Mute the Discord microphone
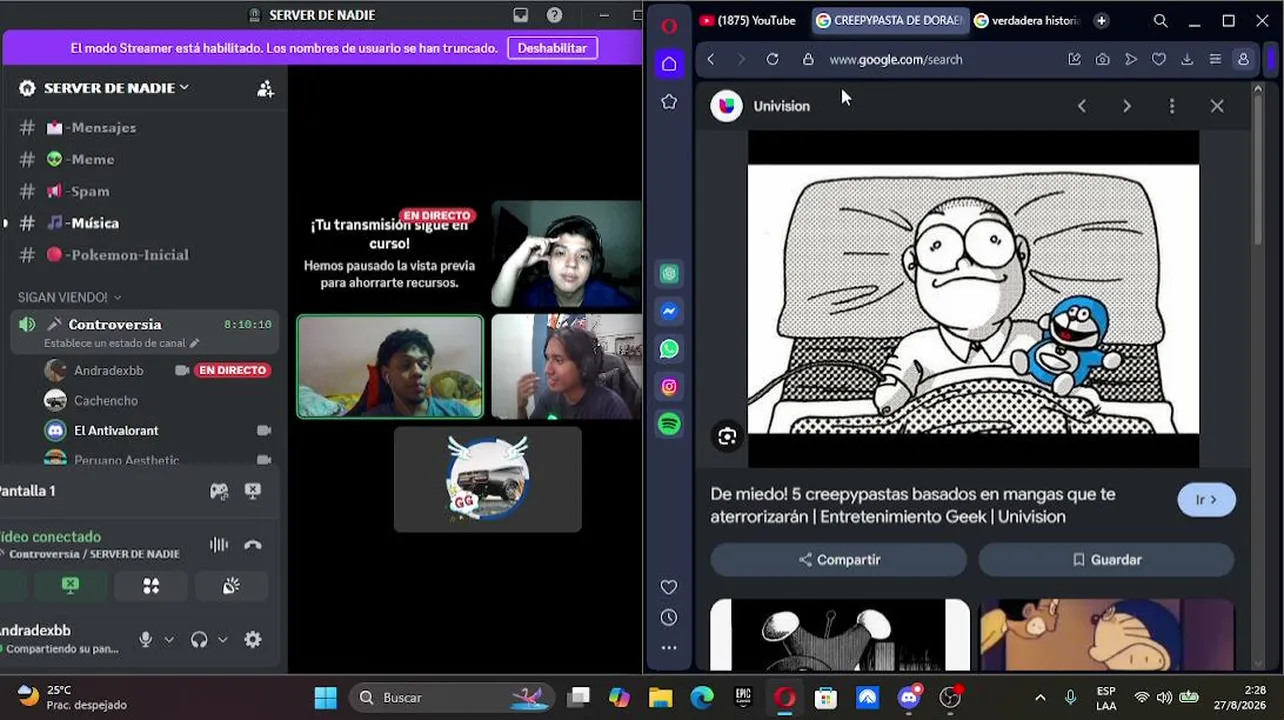 (x=146, y=639)
